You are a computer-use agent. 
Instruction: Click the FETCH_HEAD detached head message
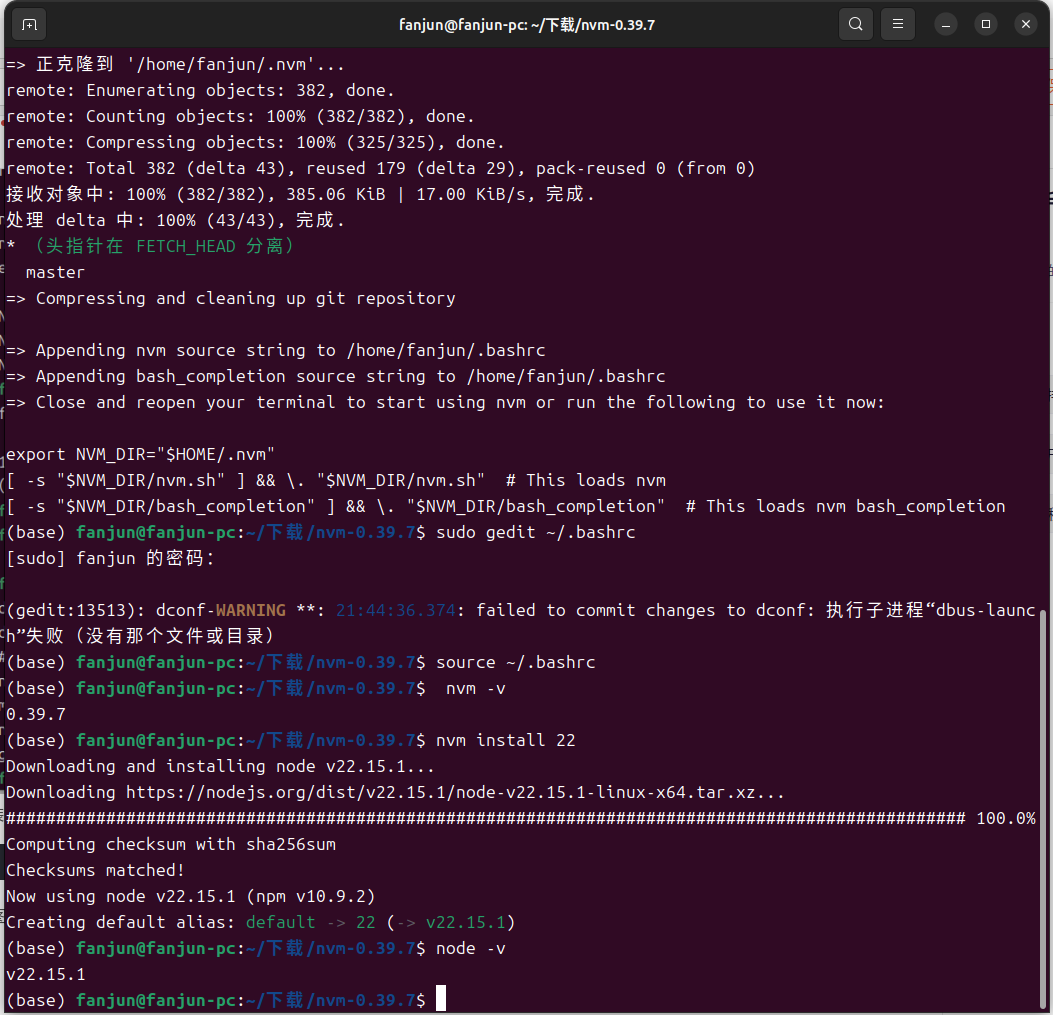click(150, 245)
